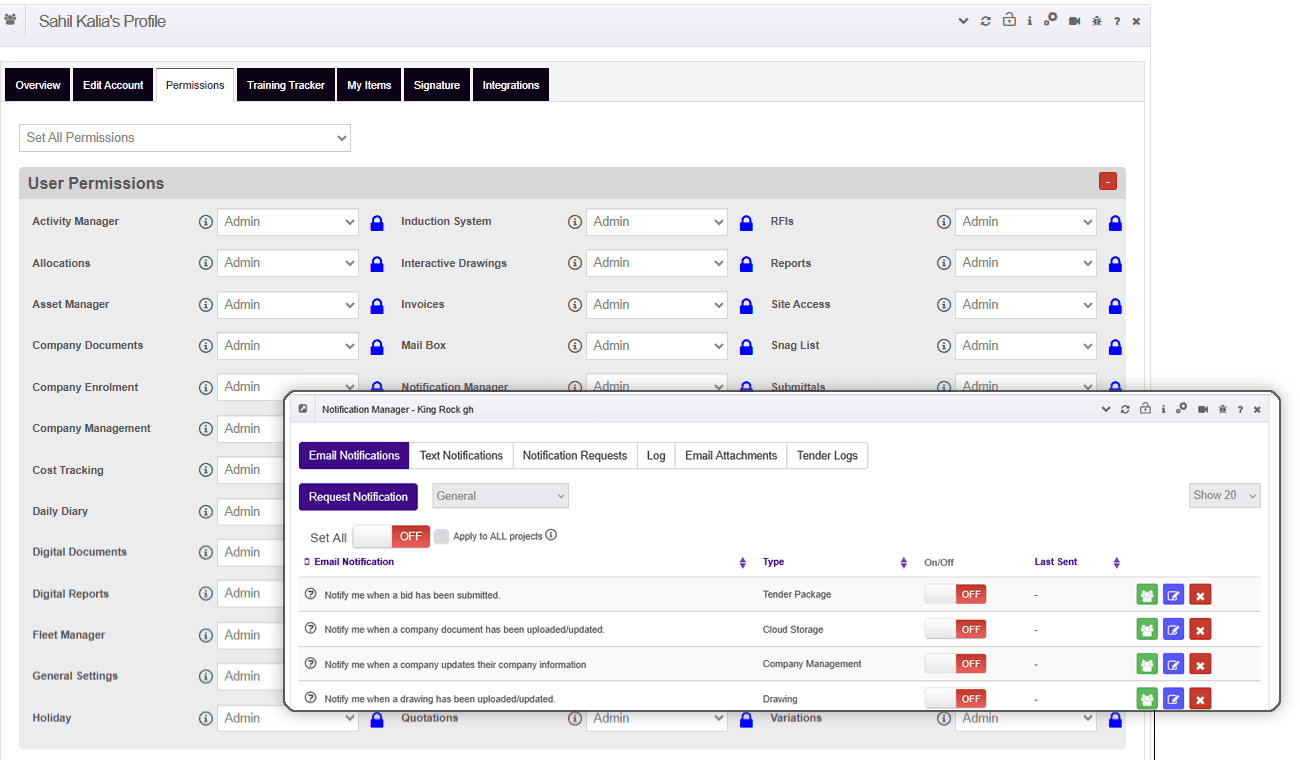Click the bug report icon in Notification Manager
This screenshot has width=1300, height=760.
point(1222,409)
